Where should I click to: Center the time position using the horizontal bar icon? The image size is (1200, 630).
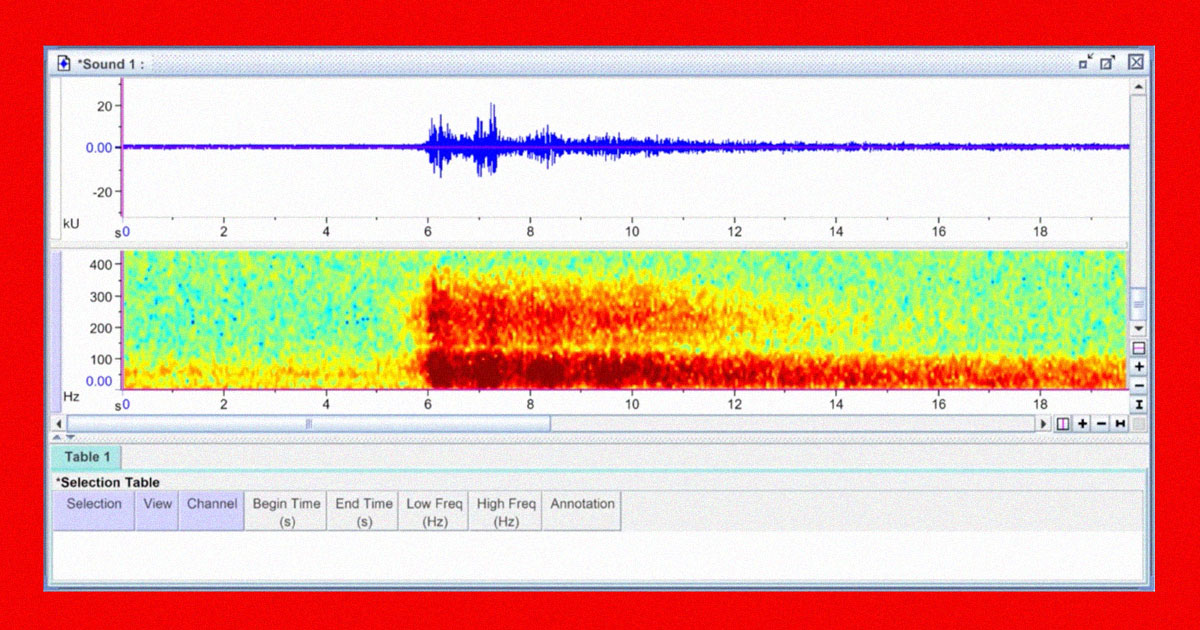click(x=1063, y=424)
